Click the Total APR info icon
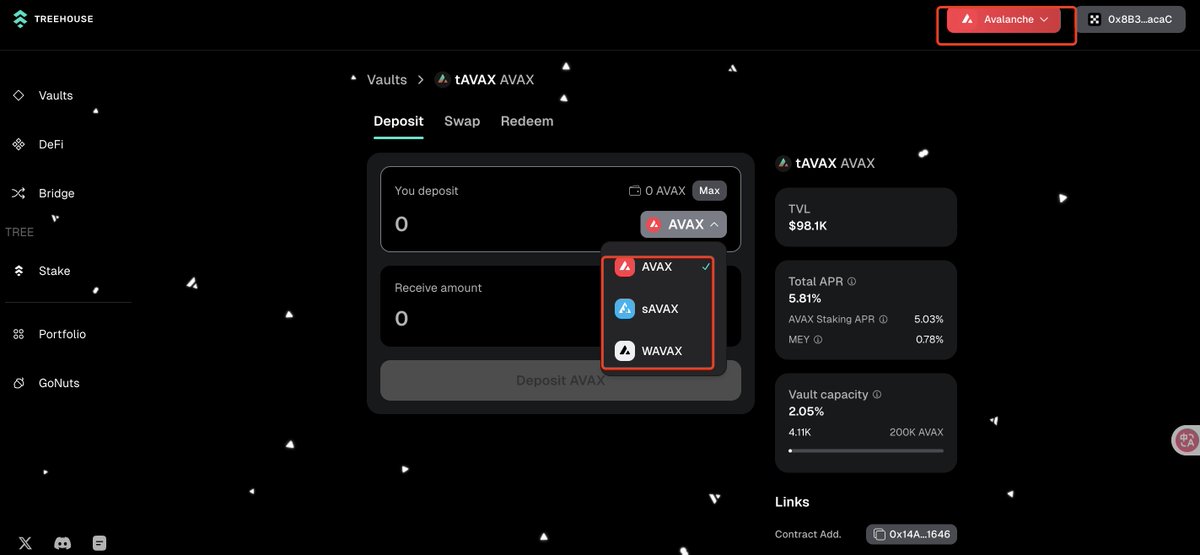This screenshot has height=555, width=1200. (852, 282)
